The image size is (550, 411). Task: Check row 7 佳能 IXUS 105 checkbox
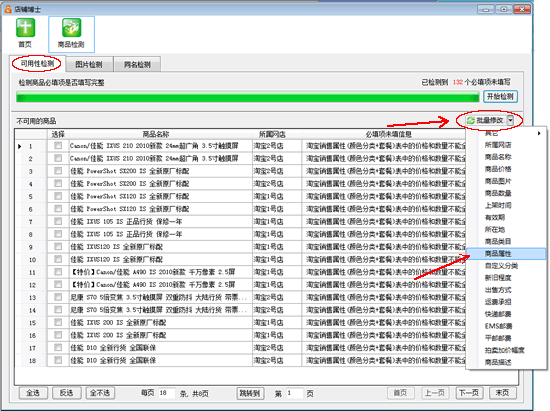[x=58, y=221]
